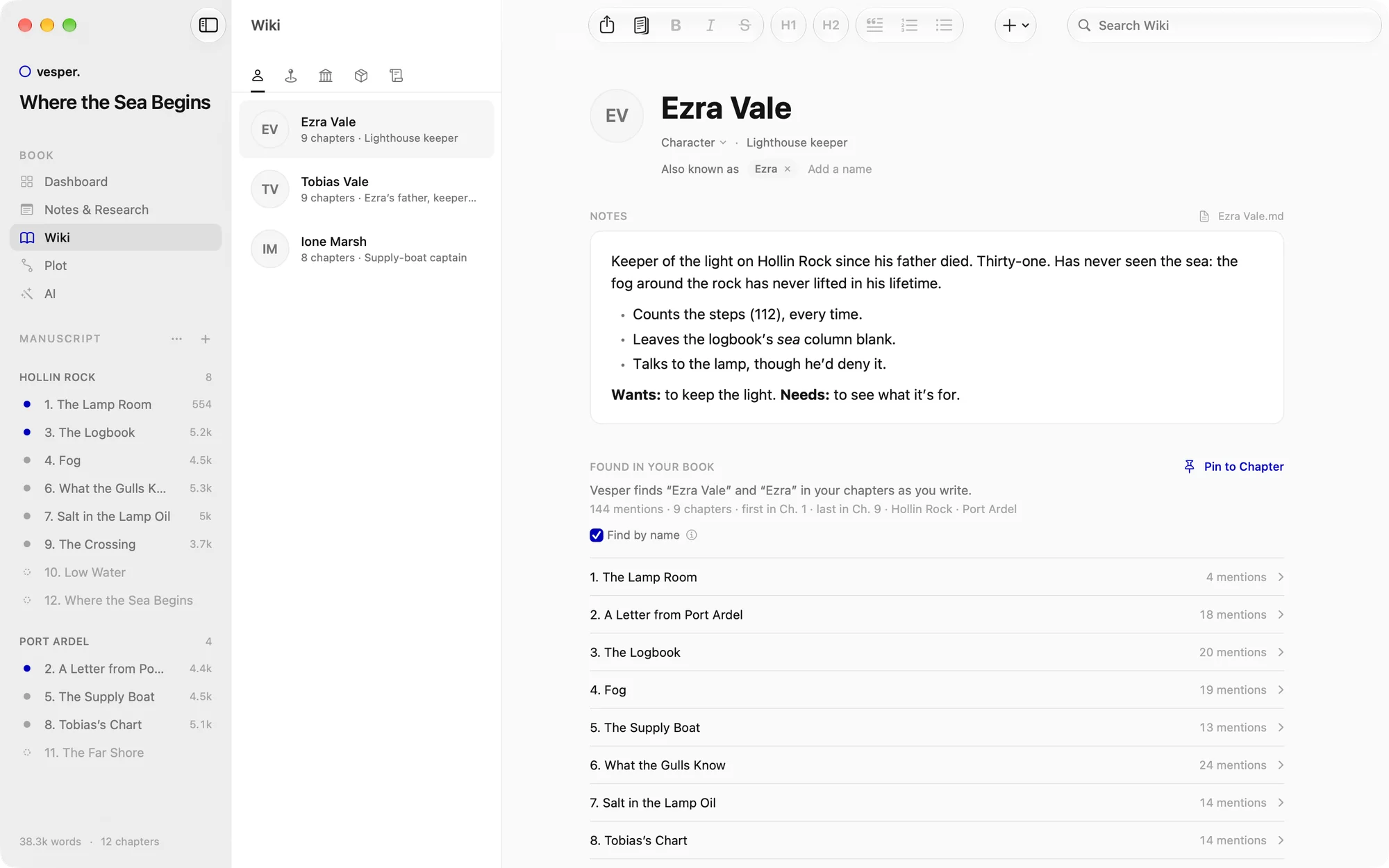This screenshot has height=868, width=1389.
Task: Open chapter 9. The Crossing
Action: (116, 544)
